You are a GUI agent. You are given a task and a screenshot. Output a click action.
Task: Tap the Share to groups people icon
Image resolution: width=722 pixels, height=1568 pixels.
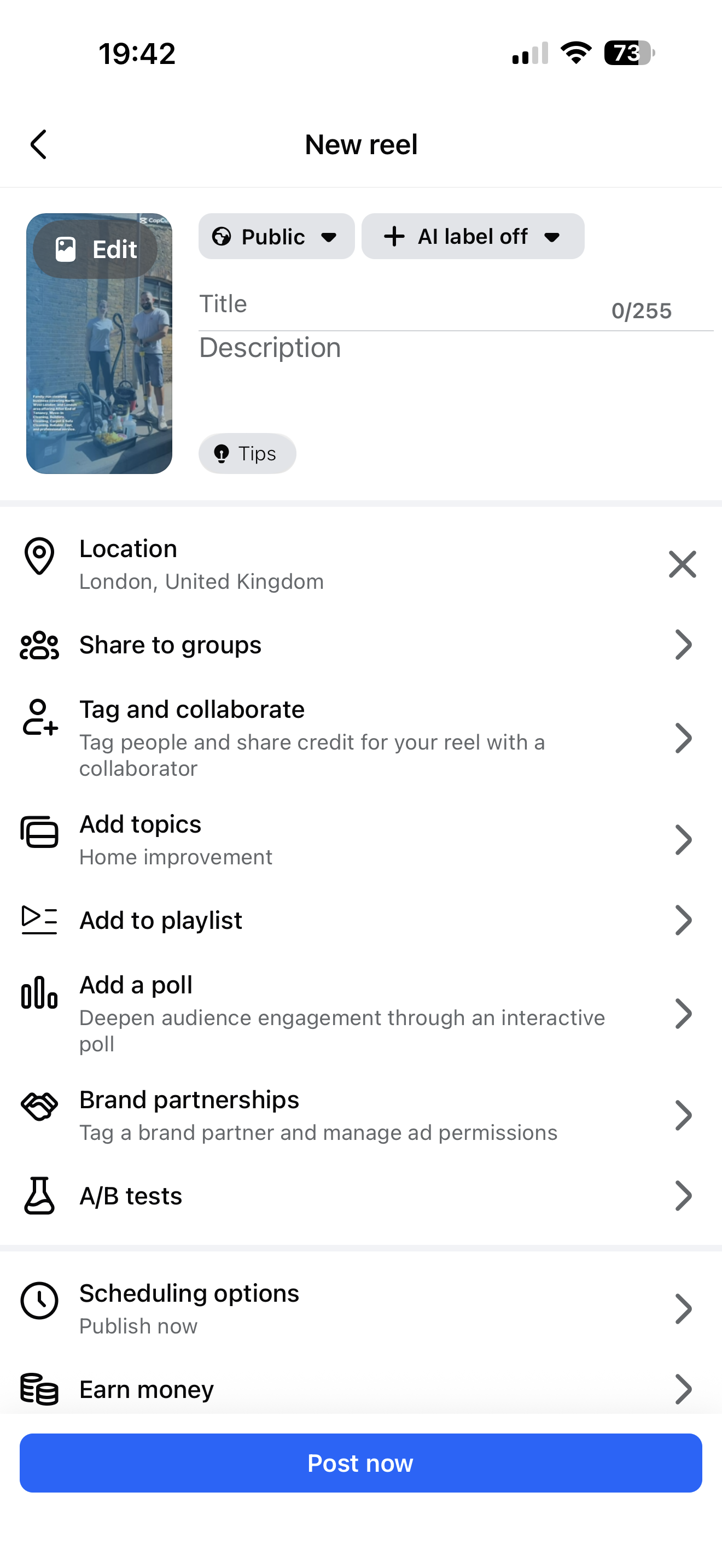pyautogui.click(x=39, y=645)
